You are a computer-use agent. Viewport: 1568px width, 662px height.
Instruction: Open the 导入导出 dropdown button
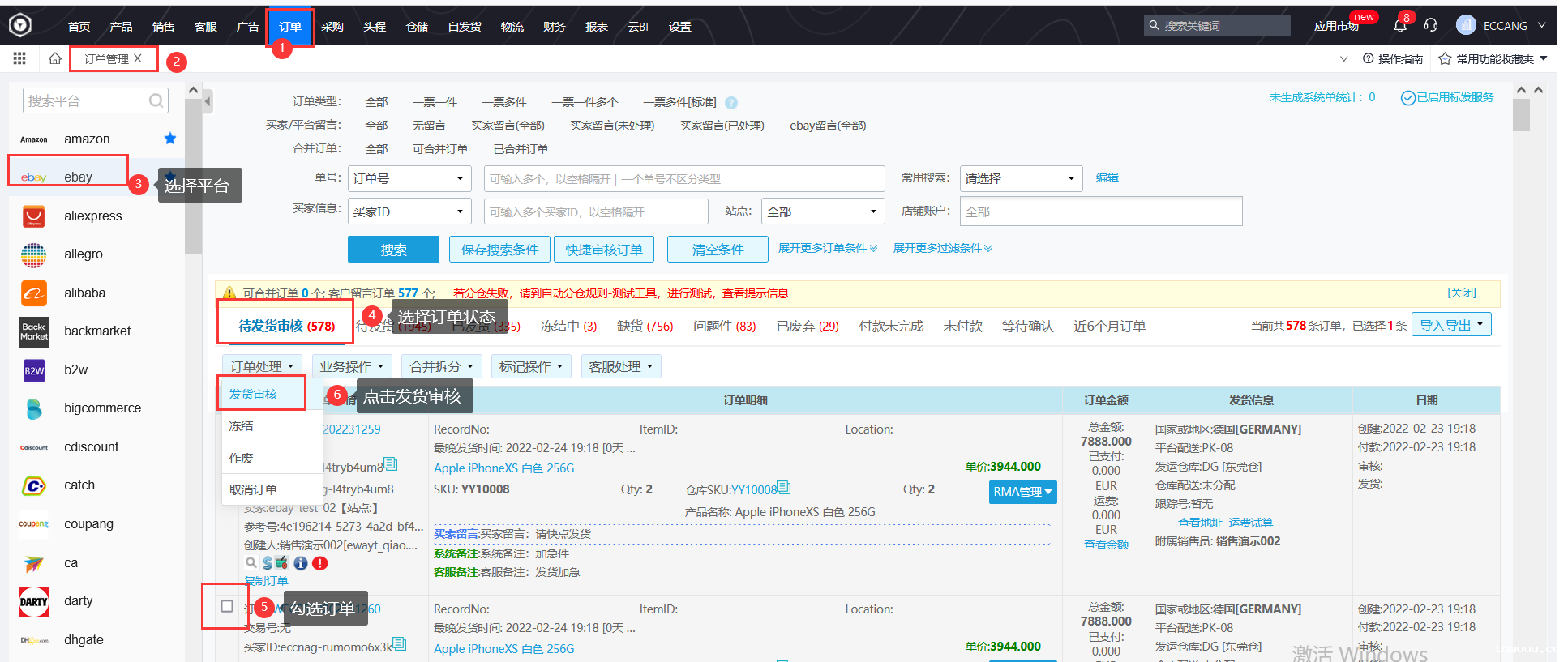(x=1450, y=325)
